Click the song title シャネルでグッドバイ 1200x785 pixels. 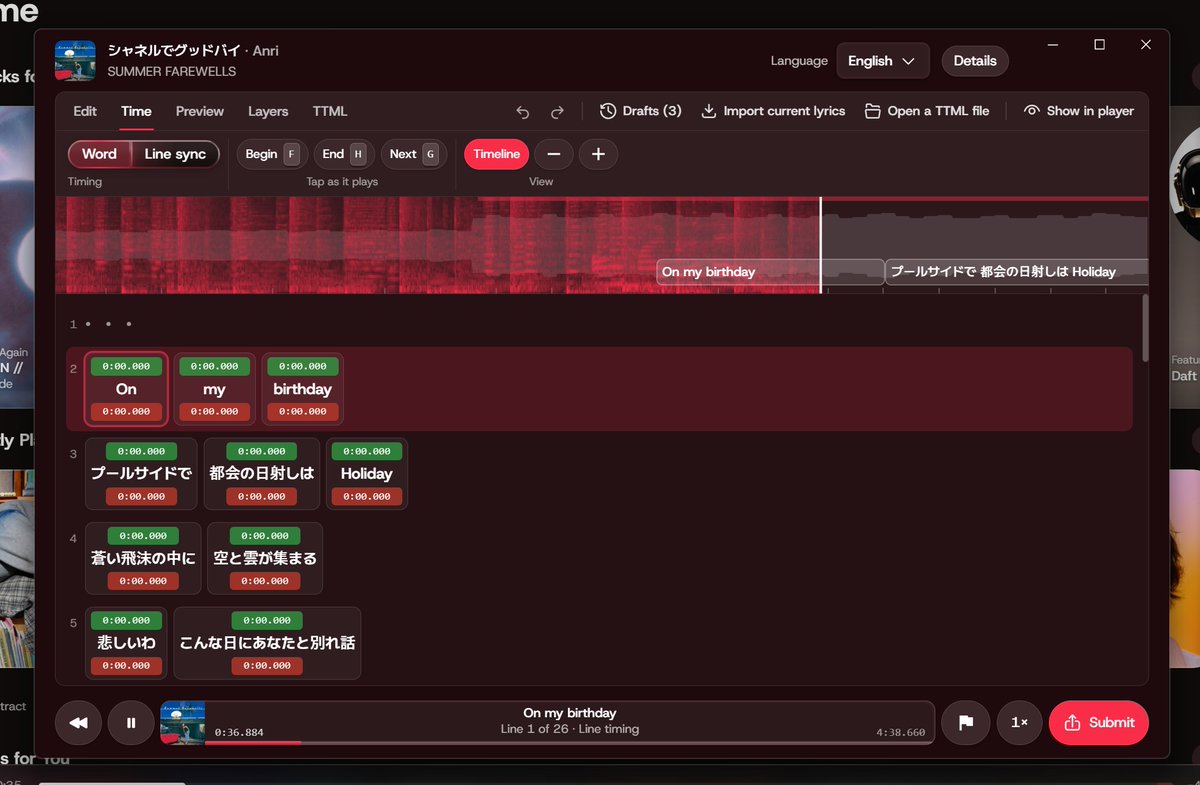point(174,49)
